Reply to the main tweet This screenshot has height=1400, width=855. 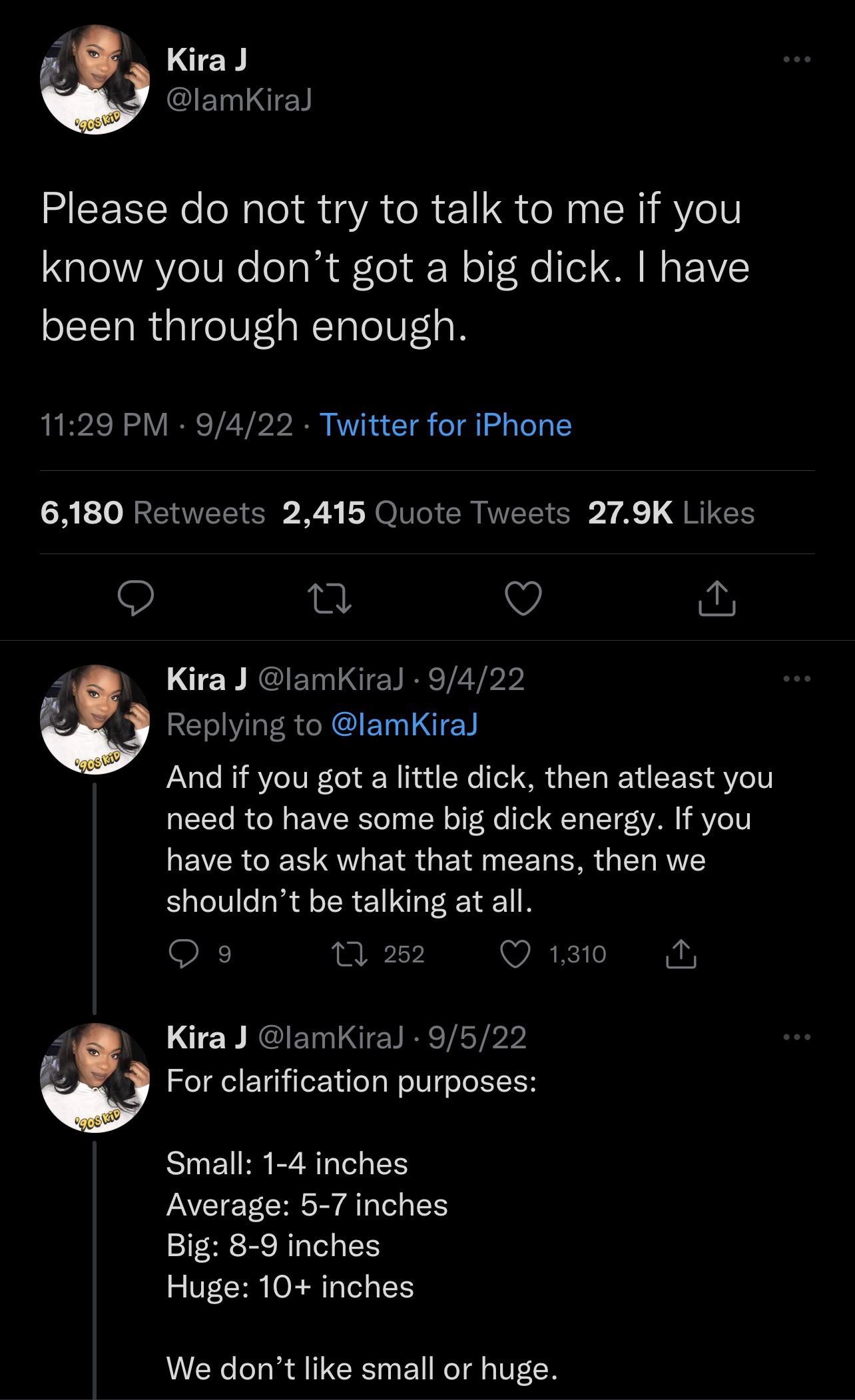point(136,597)
